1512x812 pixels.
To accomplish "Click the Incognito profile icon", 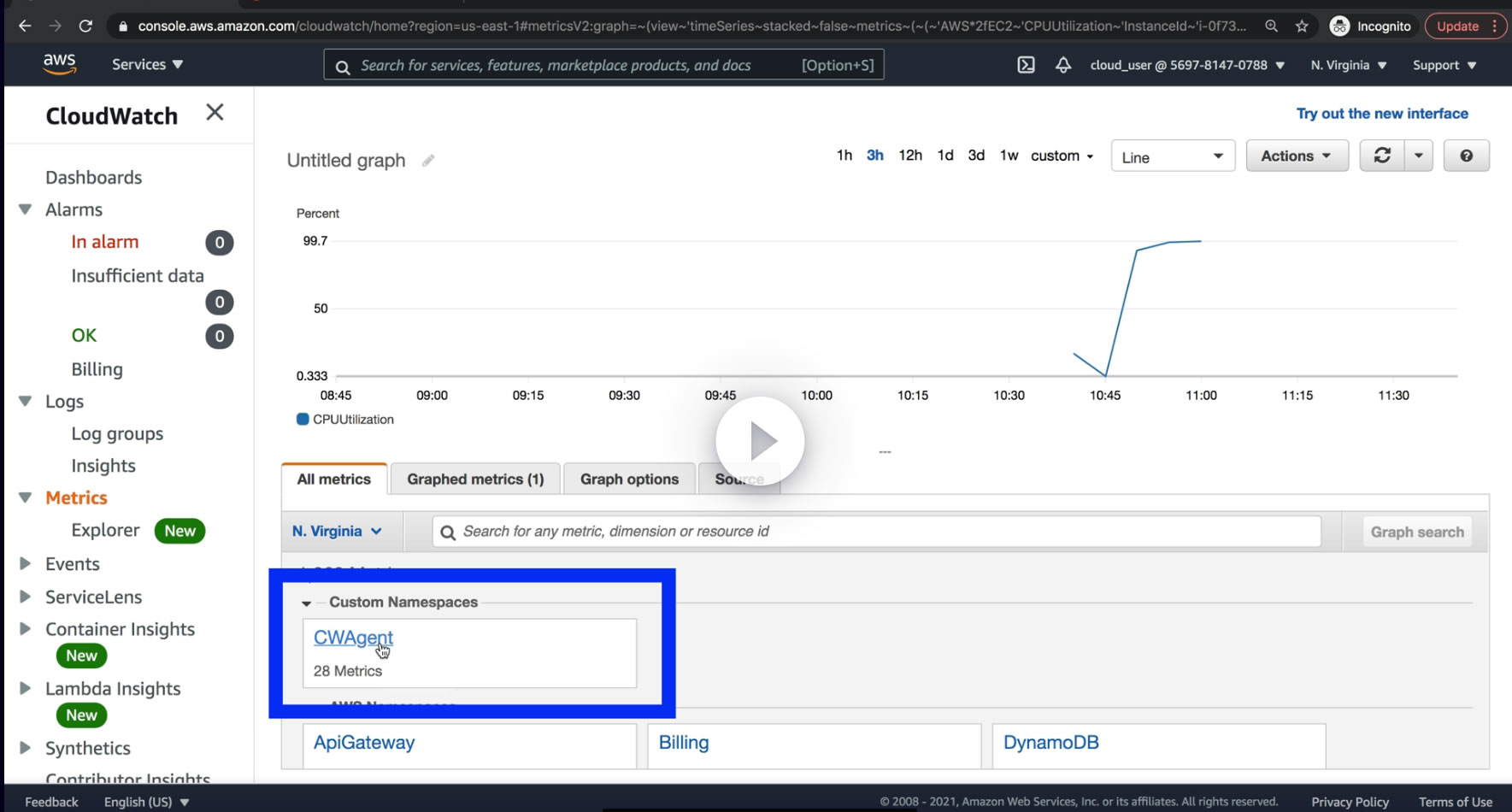I will (1339, 26).
